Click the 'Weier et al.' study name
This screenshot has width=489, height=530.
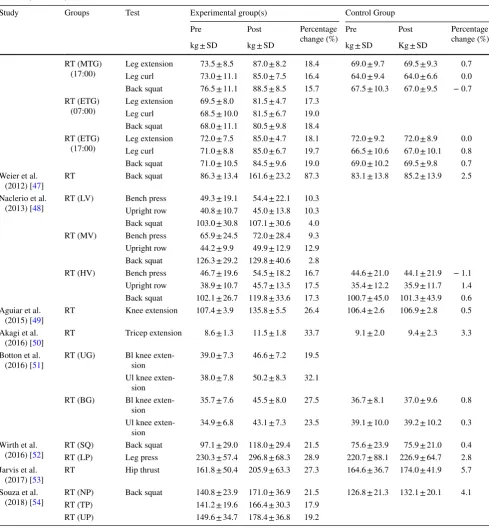19,176
